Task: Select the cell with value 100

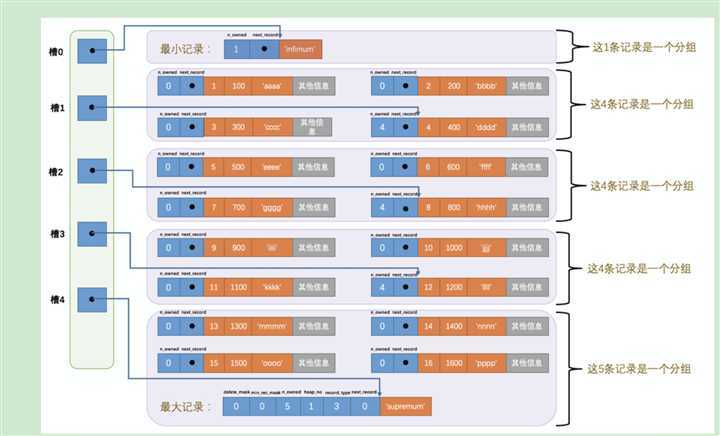Action: click(x=238, y=86)
